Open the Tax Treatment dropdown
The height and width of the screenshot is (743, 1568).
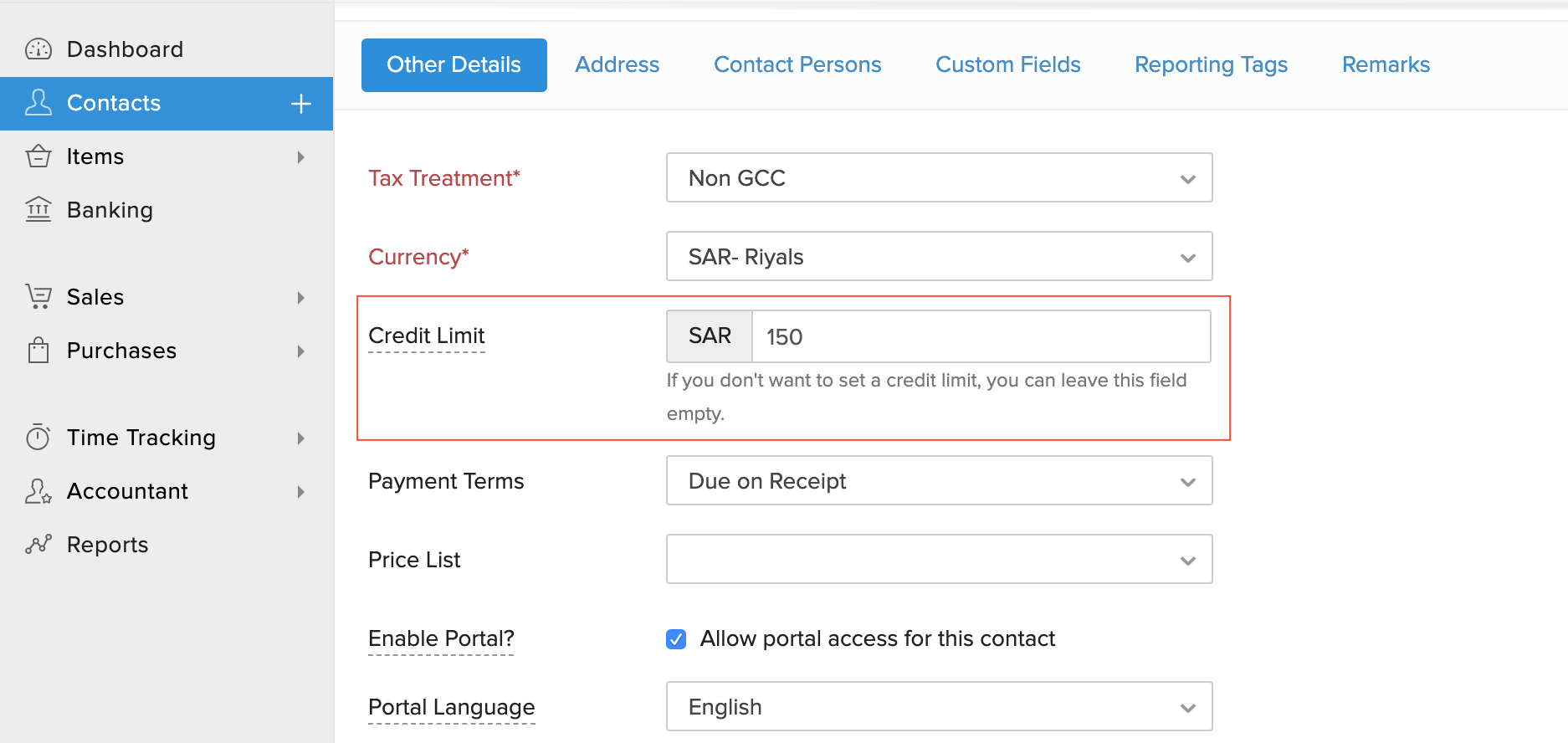[x=939, y=177]
